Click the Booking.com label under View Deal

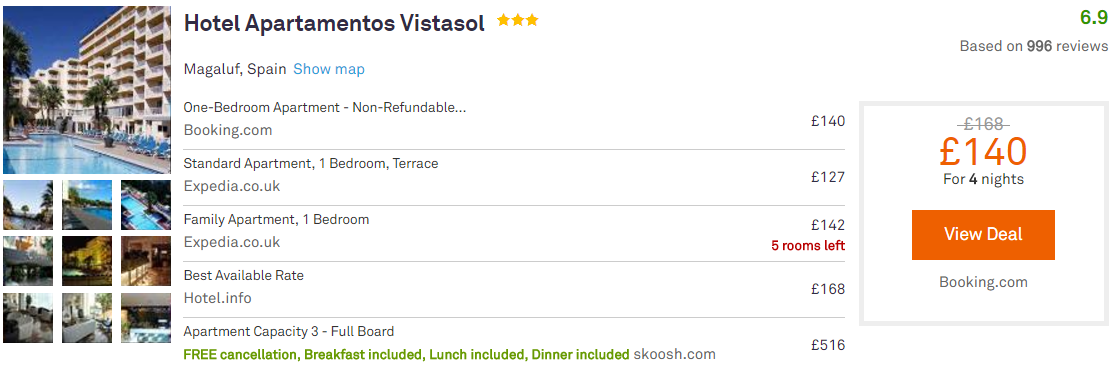(x=983, y=282)
